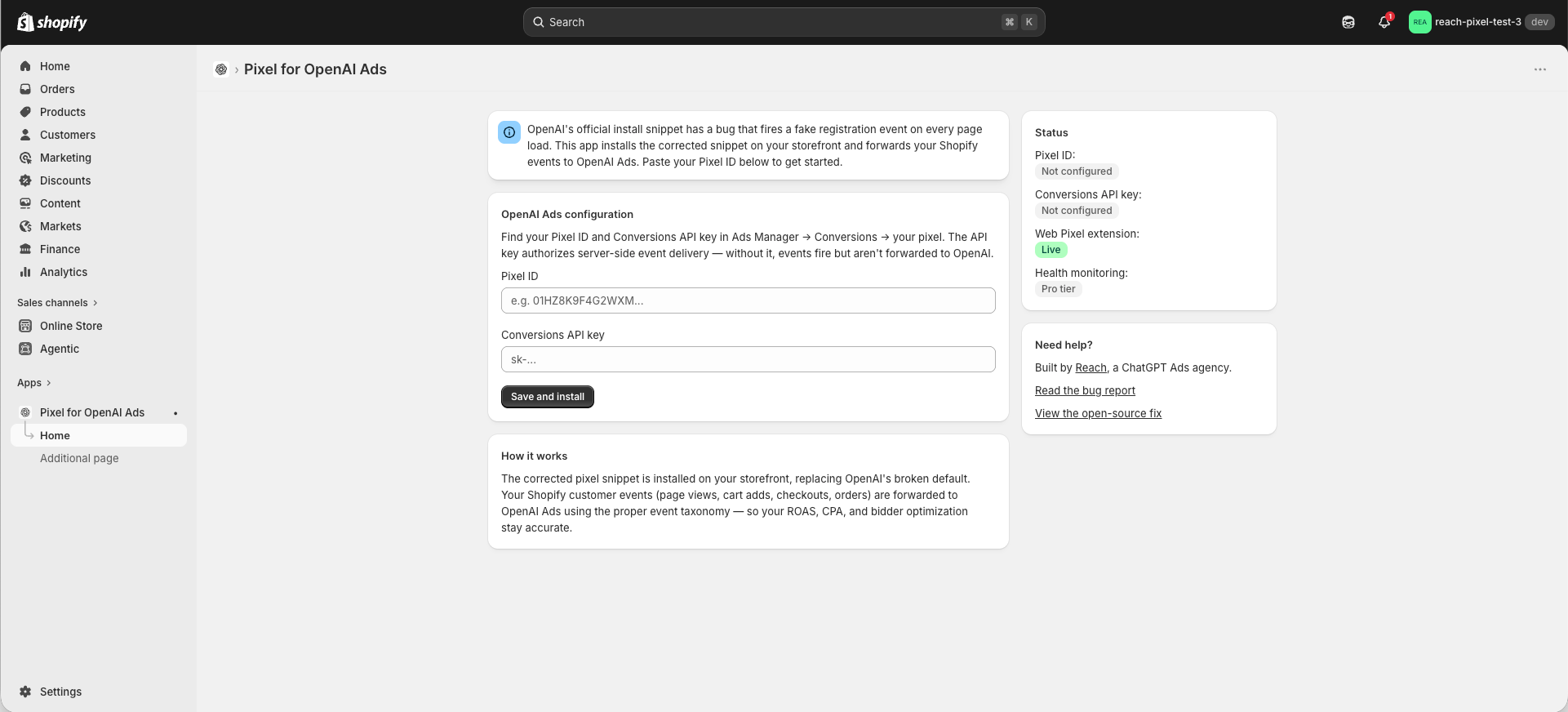The image size is (1568, 712).
Task: Click the Settings gear icon
Action: [25, 692]
